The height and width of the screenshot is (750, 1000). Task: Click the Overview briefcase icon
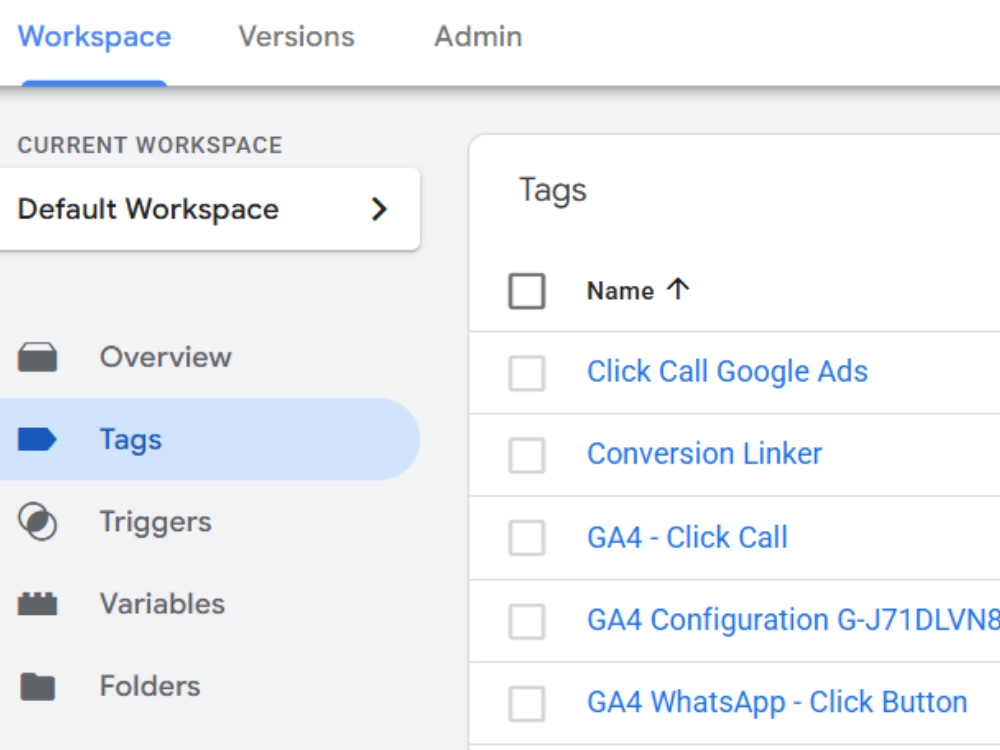tap(38, 357)
